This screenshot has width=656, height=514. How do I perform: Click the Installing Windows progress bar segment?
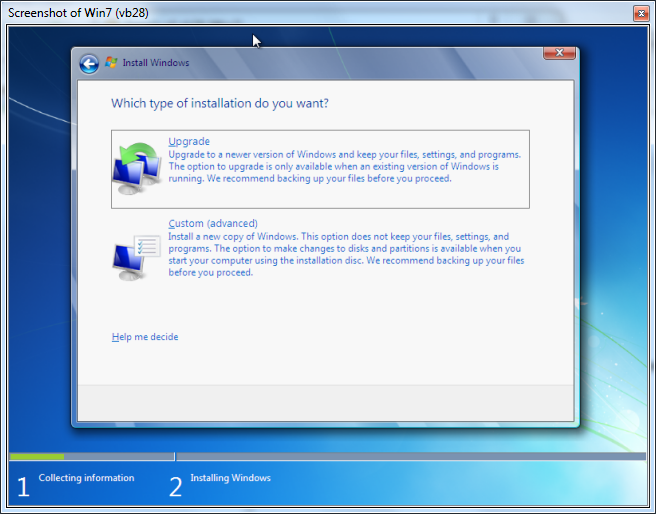click(411, 457)
